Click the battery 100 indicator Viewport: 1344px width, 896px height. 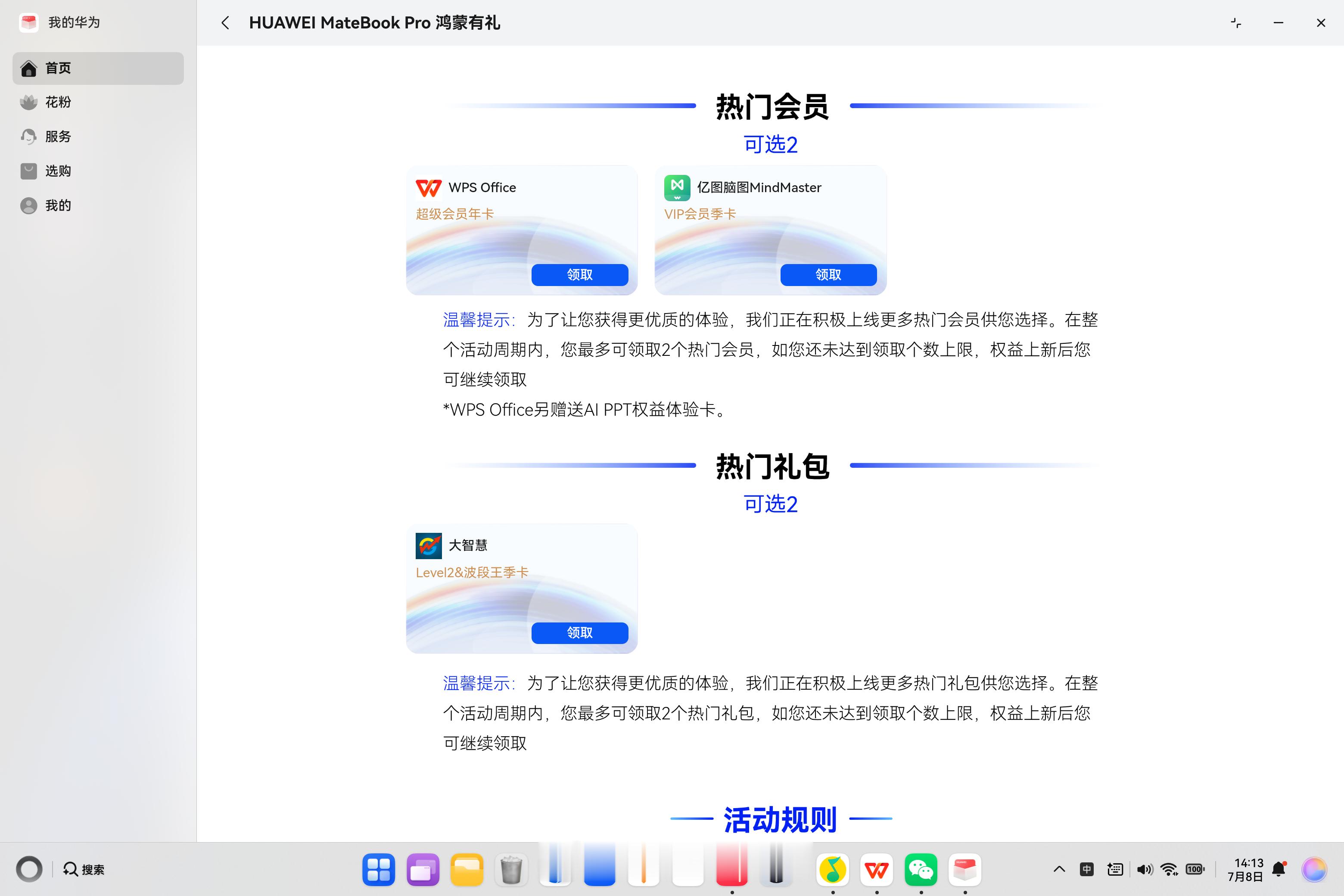click(1195, 869)
